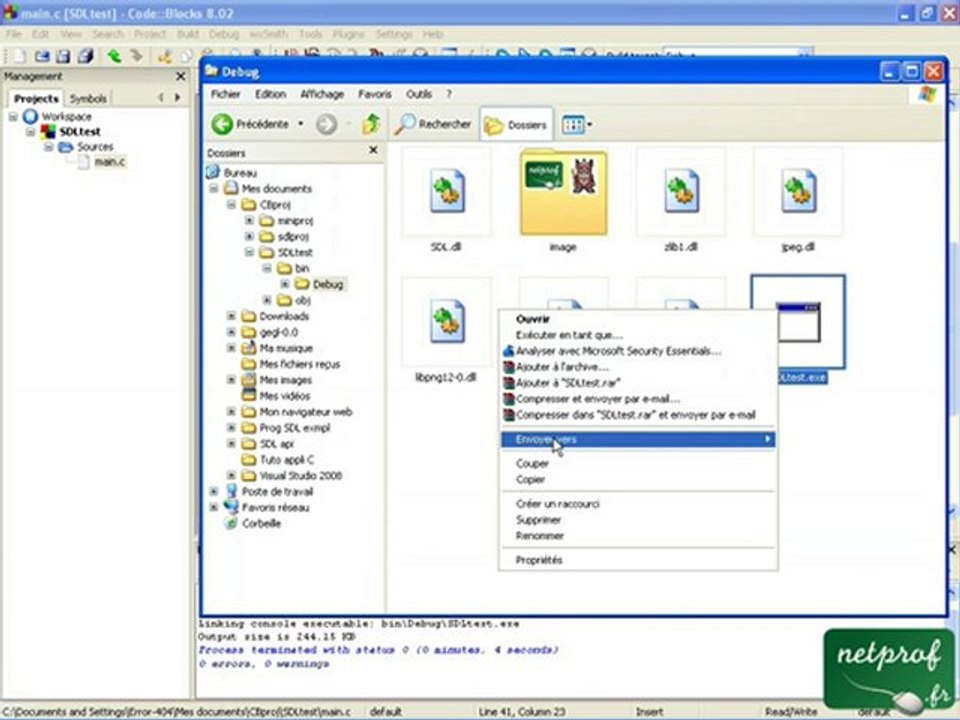Collapse the Code::Blocks Workspace node
Image resolution: width=960 pixels, height=720 pixels.
[x=13, y=116]
